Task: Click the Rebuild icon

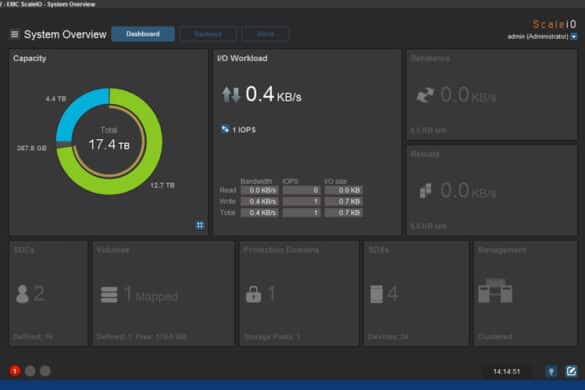Action: (x=425, y=191)
